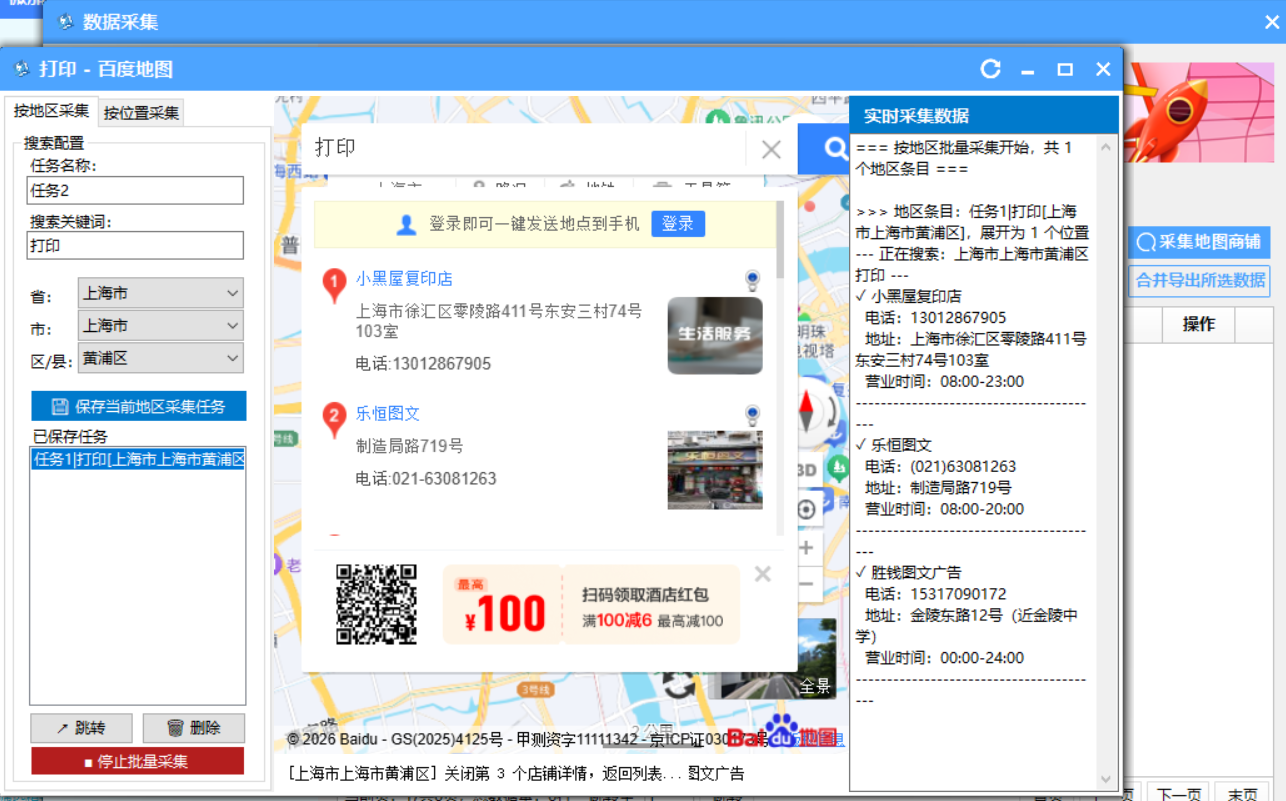Click the Baidu 地图 logo on the map

click(781, 733)
